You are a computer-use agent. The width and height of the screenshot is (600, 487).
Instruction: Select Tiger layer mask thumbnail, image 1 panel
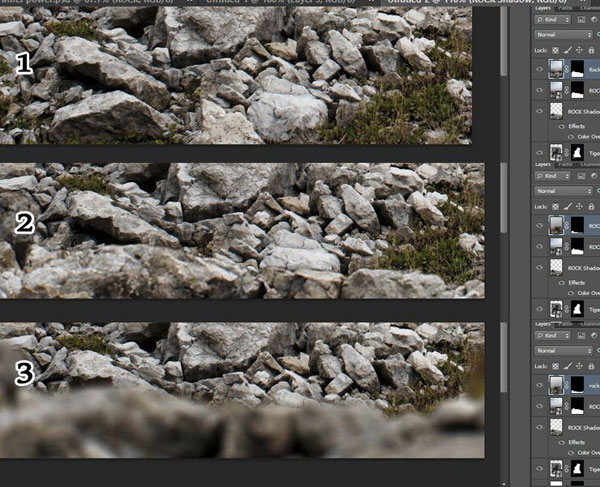(x=577, y=153)
